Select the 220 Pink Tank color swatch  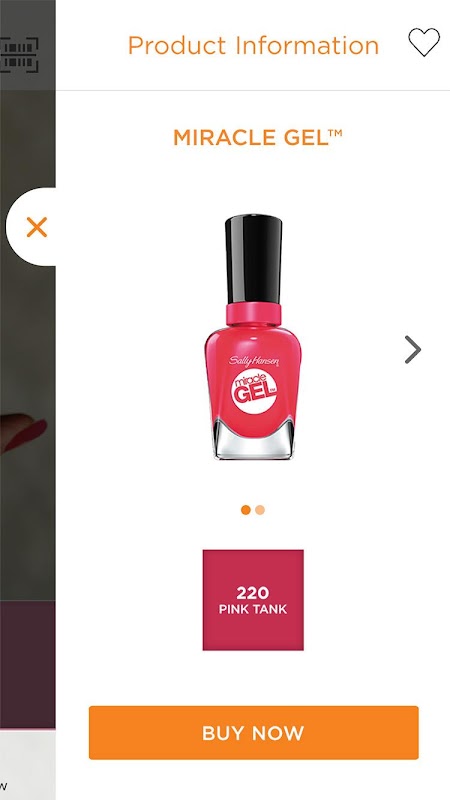click(253, 600)
